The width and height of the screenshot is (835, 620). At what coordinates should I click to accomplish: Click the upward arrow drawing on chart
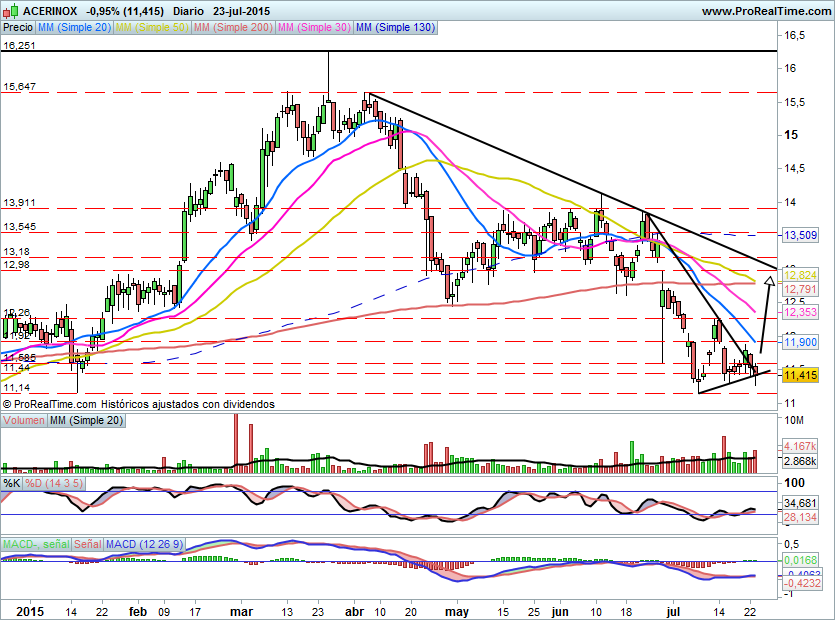coord(766,314)
